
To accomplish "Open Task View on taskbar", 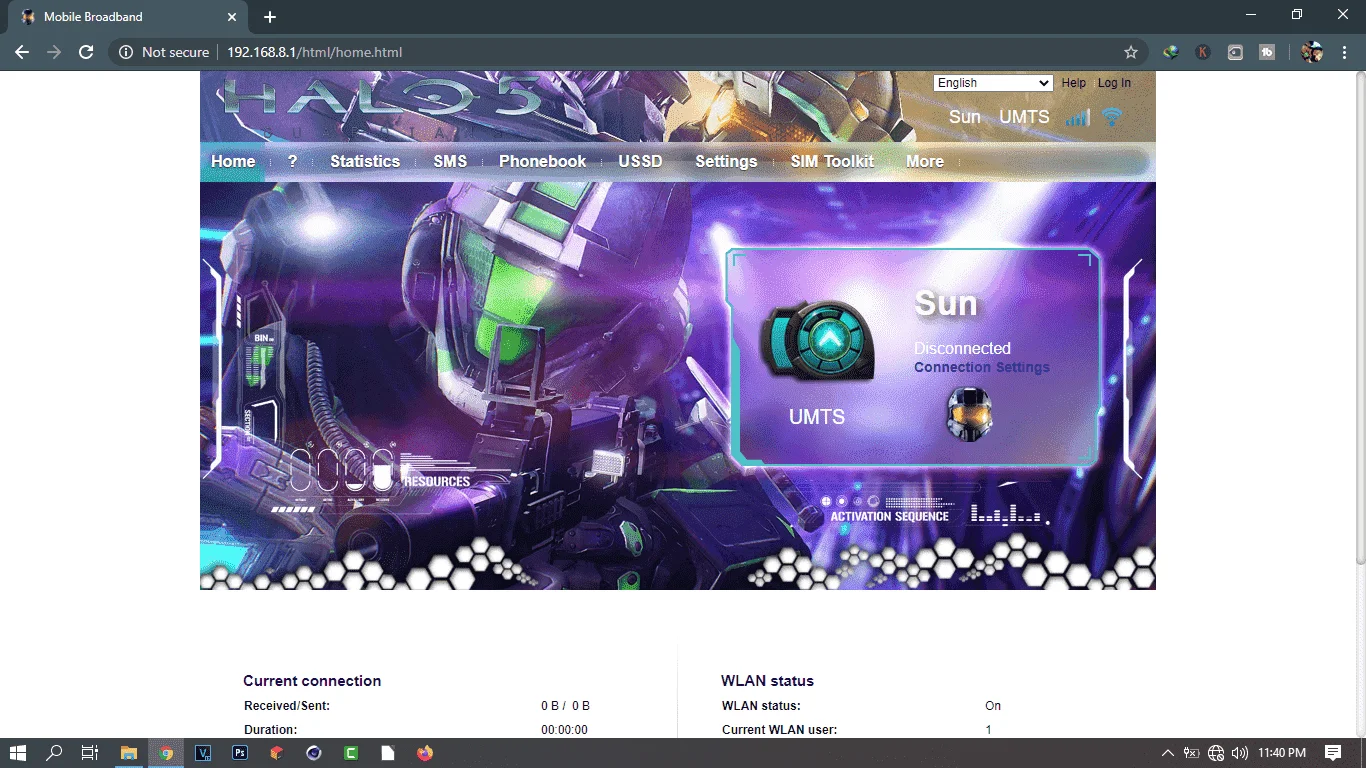I will [89, 753].
